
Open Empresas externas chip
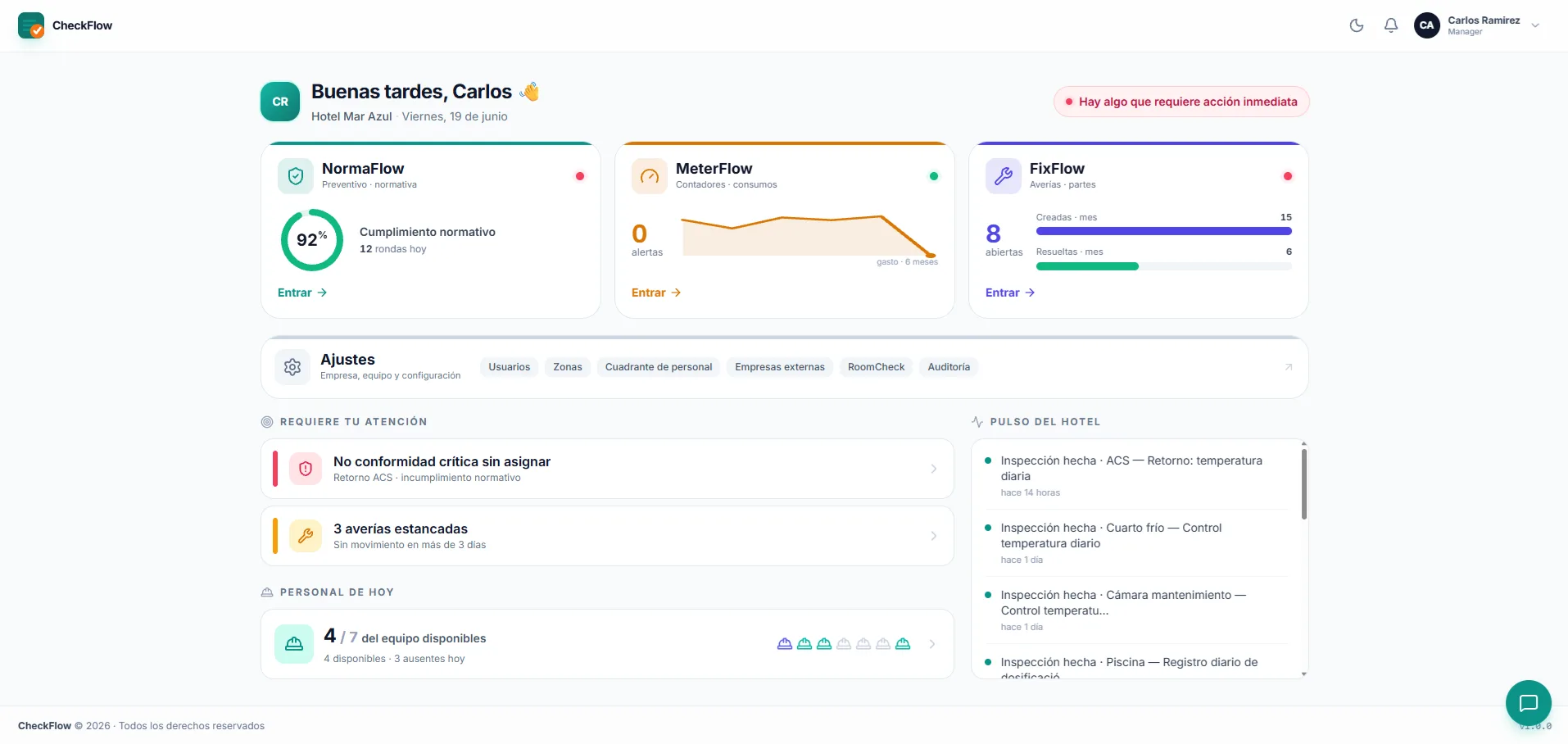pyautogui.click(x=780, y=367)
